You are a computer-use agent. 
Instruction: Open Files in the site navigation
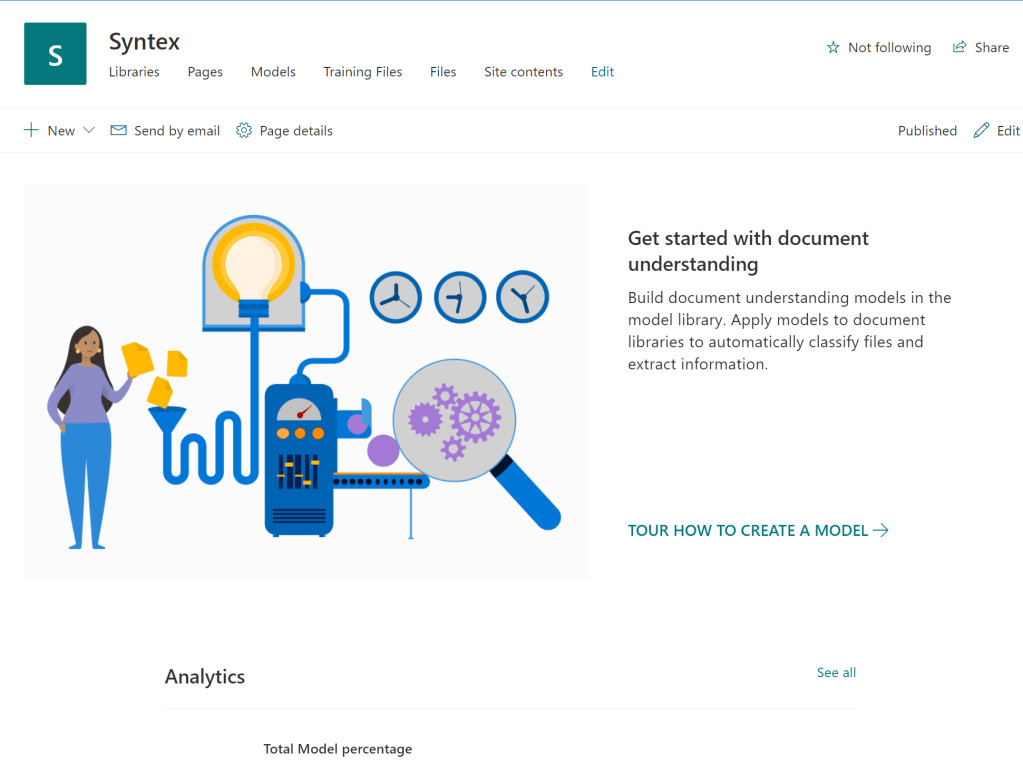pyautogui.click(x=443, y=72)
